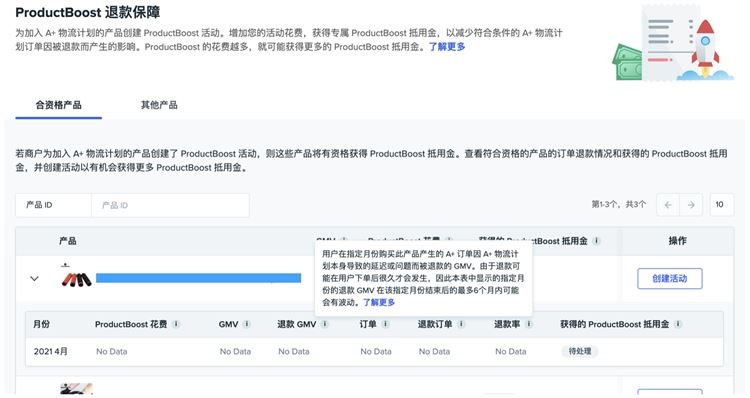Click the info icon beside 退款订单 column
This screenshot has width=750, height=398.
point(462,324)
